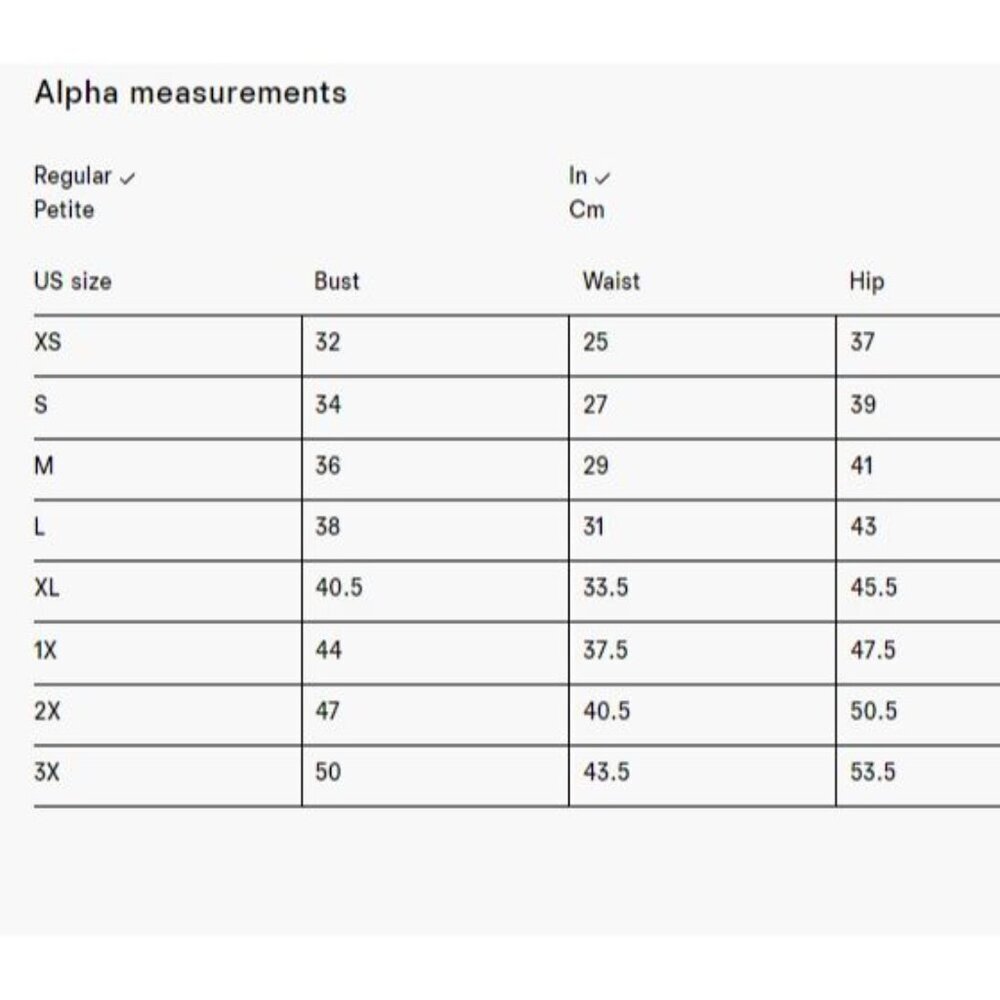This screenshot has height=1000, width=1000.
Task: Click the 53.5 hip value for 3X
Action: point(873,772)
